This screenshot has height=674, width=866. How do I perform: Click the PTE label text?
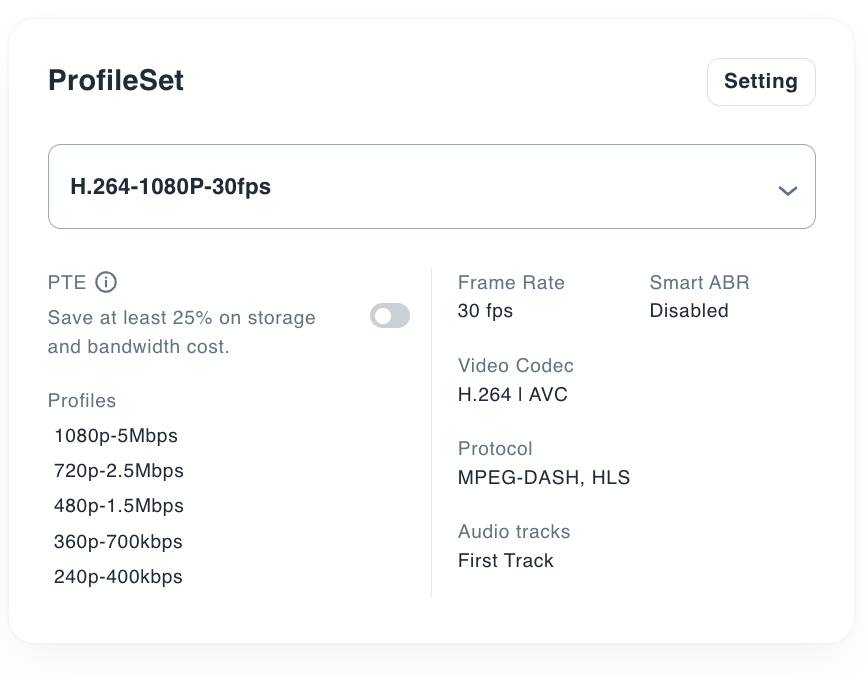click(x=67, y=283)
